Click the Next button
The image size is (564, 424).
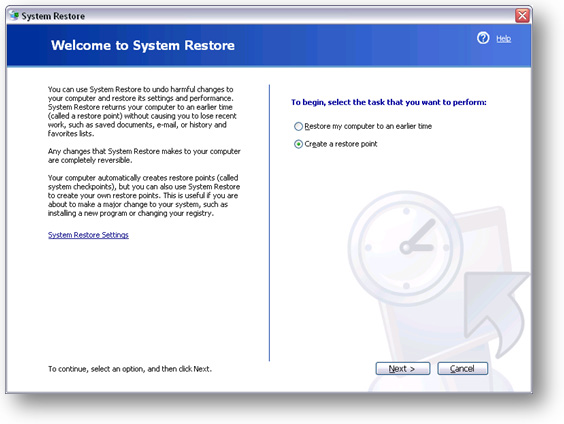pos(402,369)
